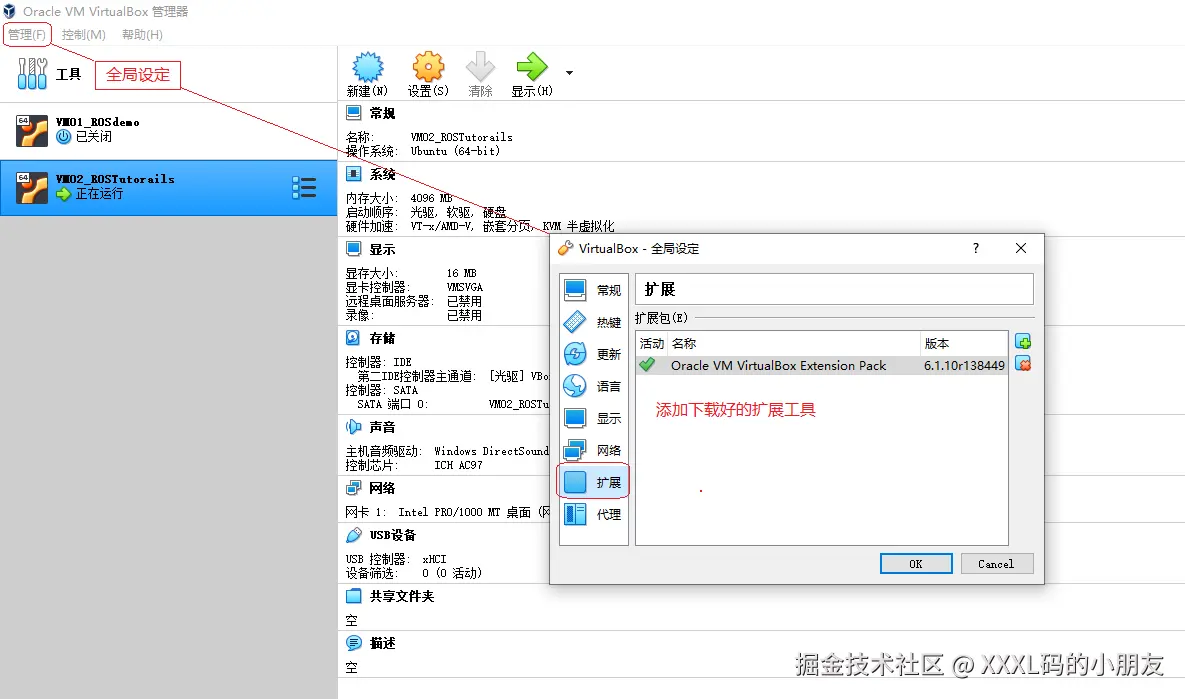Click the 共享文件夹 folder icon

[354, 595]
